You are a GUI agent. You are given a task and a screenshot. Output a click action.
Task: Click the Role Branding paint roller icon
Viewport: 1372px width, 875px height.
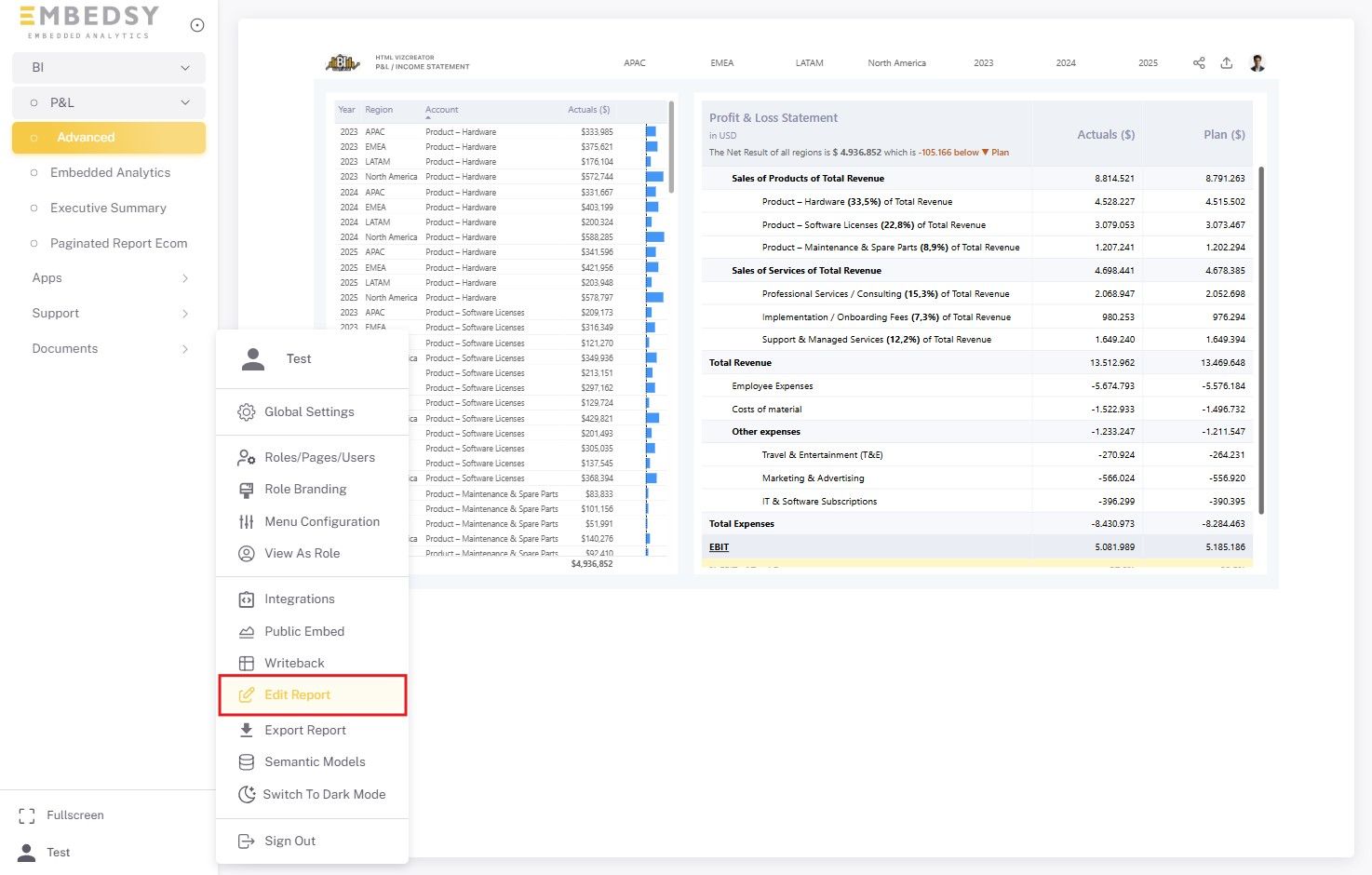[247, 490]
